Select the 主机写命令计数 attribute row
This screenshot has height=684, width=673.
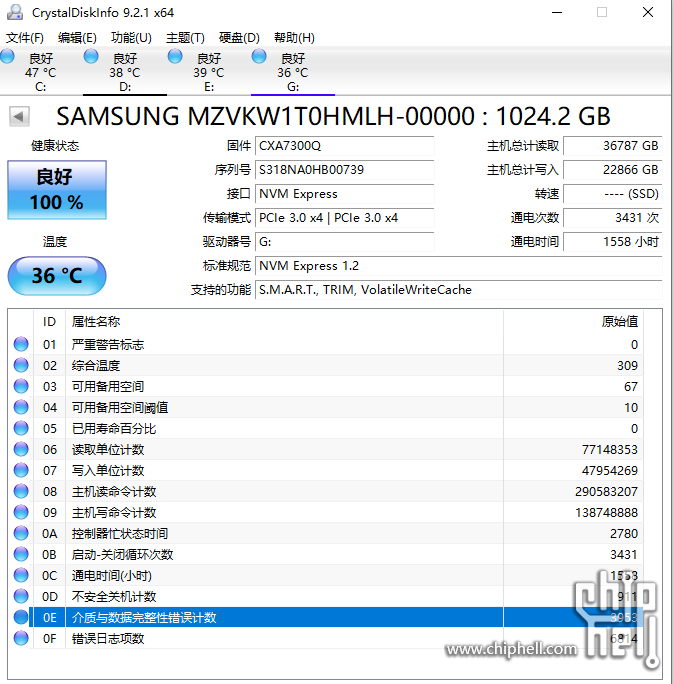pos(325,513)
